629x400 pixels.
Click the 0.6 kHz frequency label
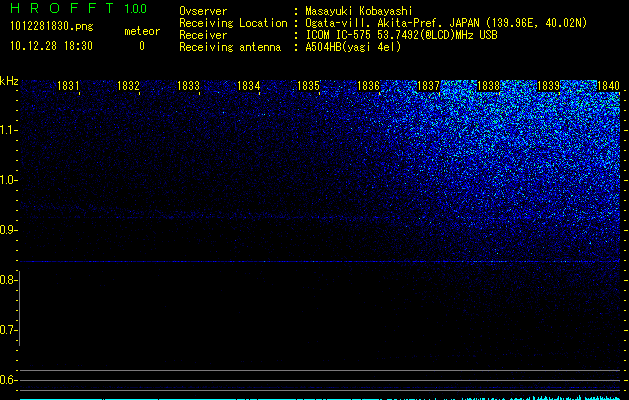(7, 380)
